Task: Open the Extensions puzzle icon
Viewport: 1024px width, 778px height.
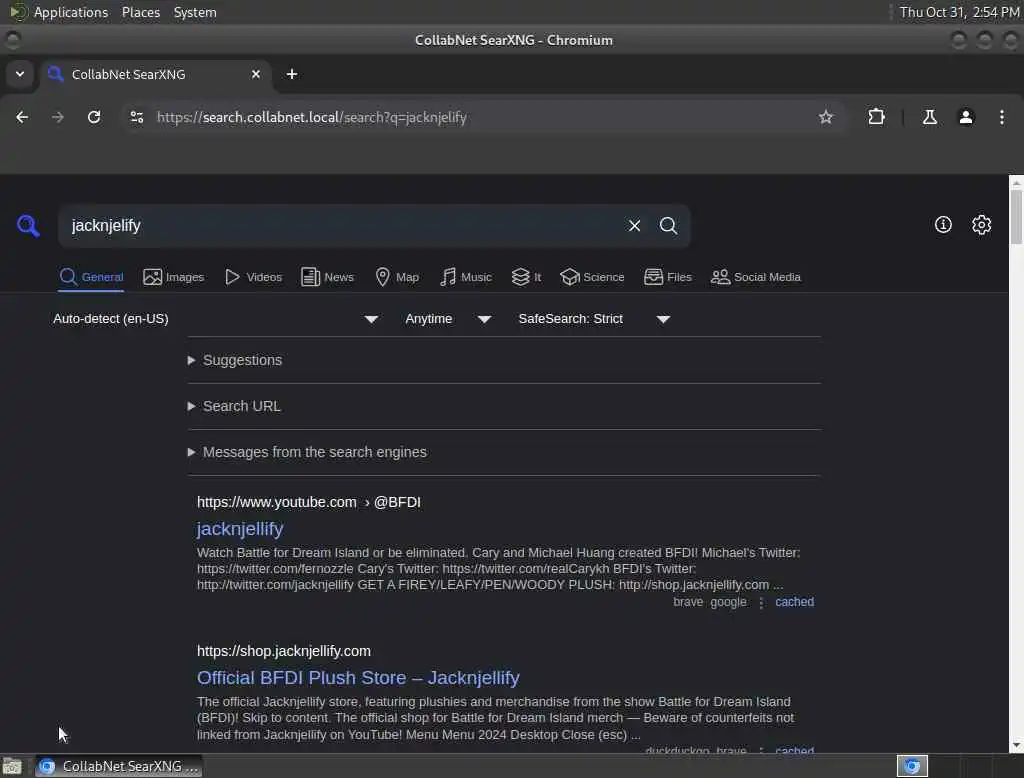Action: tap(876, 117)
